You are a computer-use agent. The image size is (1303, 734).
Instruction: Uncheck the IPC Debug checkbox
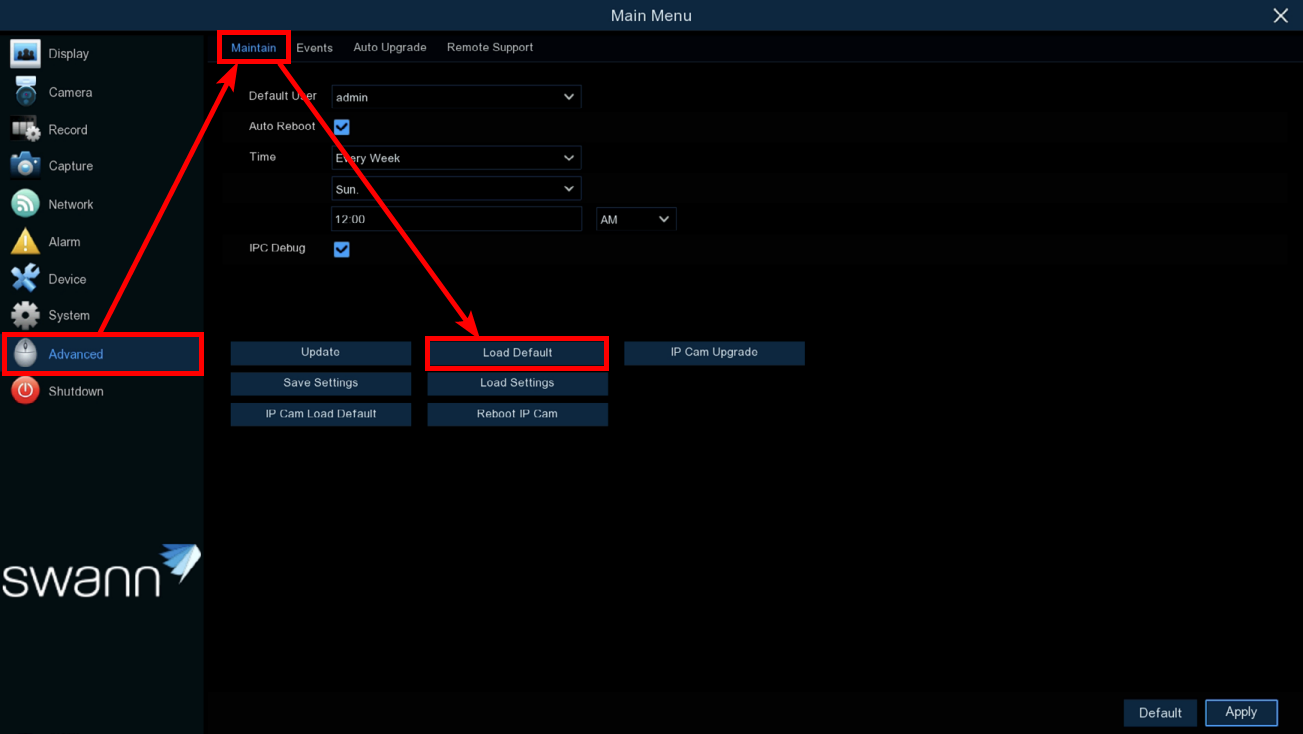342,249
